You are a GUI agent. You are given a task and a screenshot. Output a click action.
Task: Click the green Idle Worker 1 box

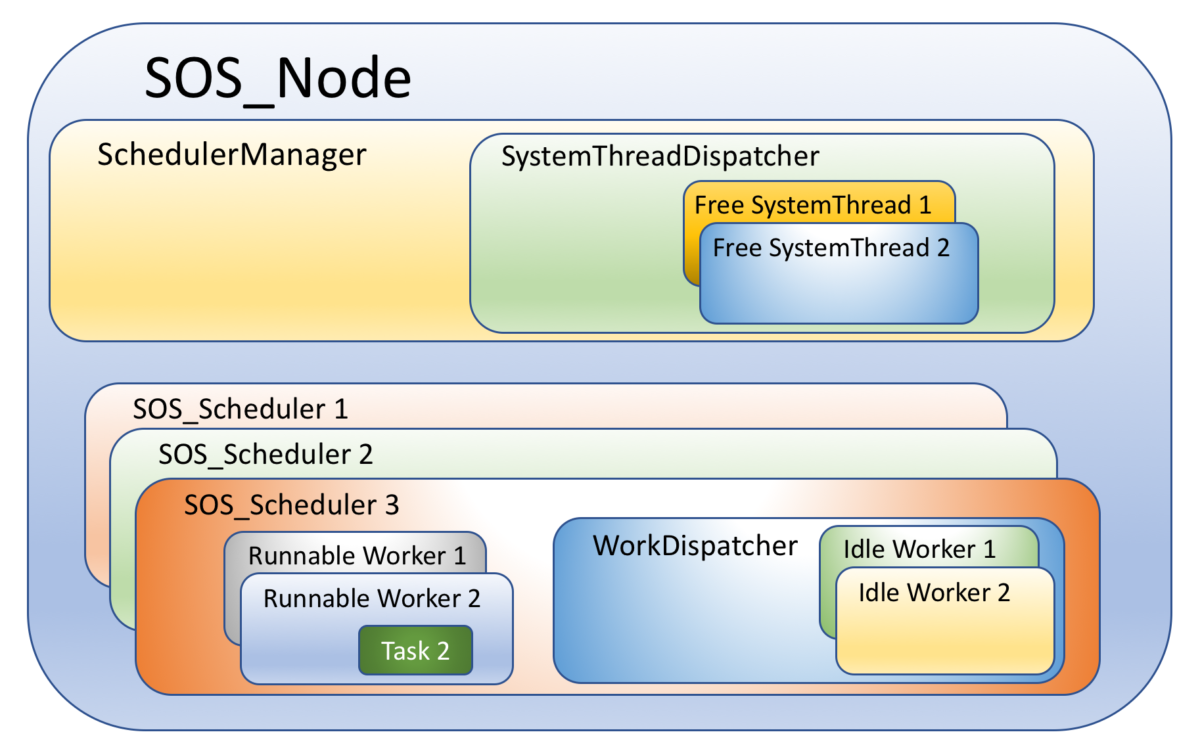point(919,549)
